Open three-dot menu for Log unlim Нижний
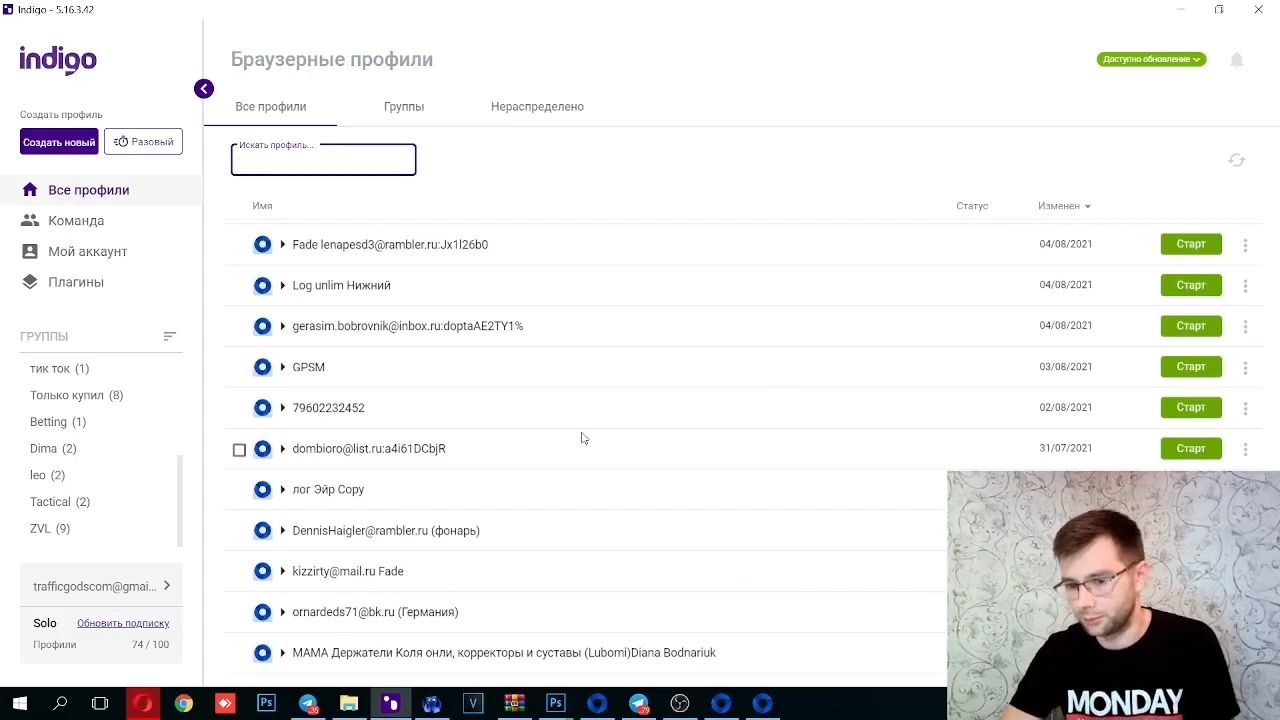This screenshot has height=720, width=1280. click(x=1245, y=286)
